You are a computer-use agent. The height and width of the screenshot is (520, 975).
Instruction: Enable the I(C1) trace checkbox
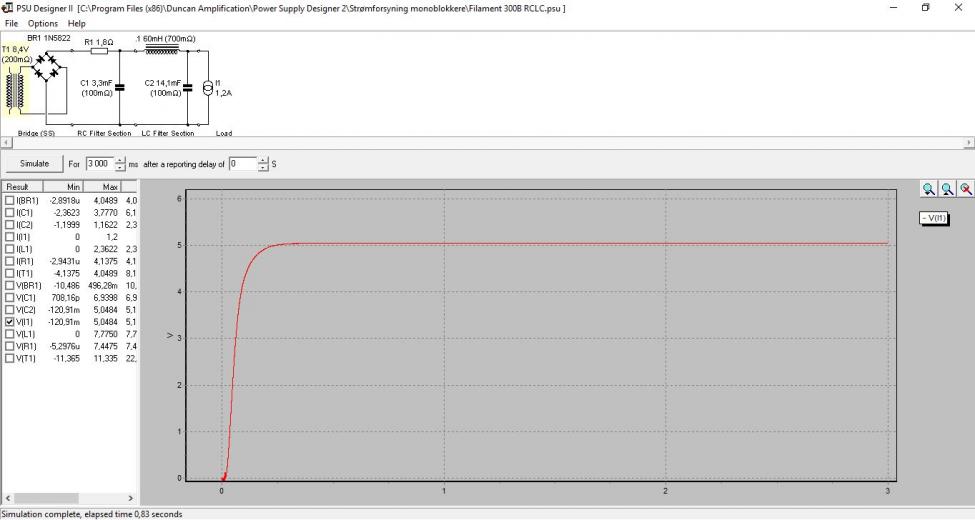click(x=9, y=213)
